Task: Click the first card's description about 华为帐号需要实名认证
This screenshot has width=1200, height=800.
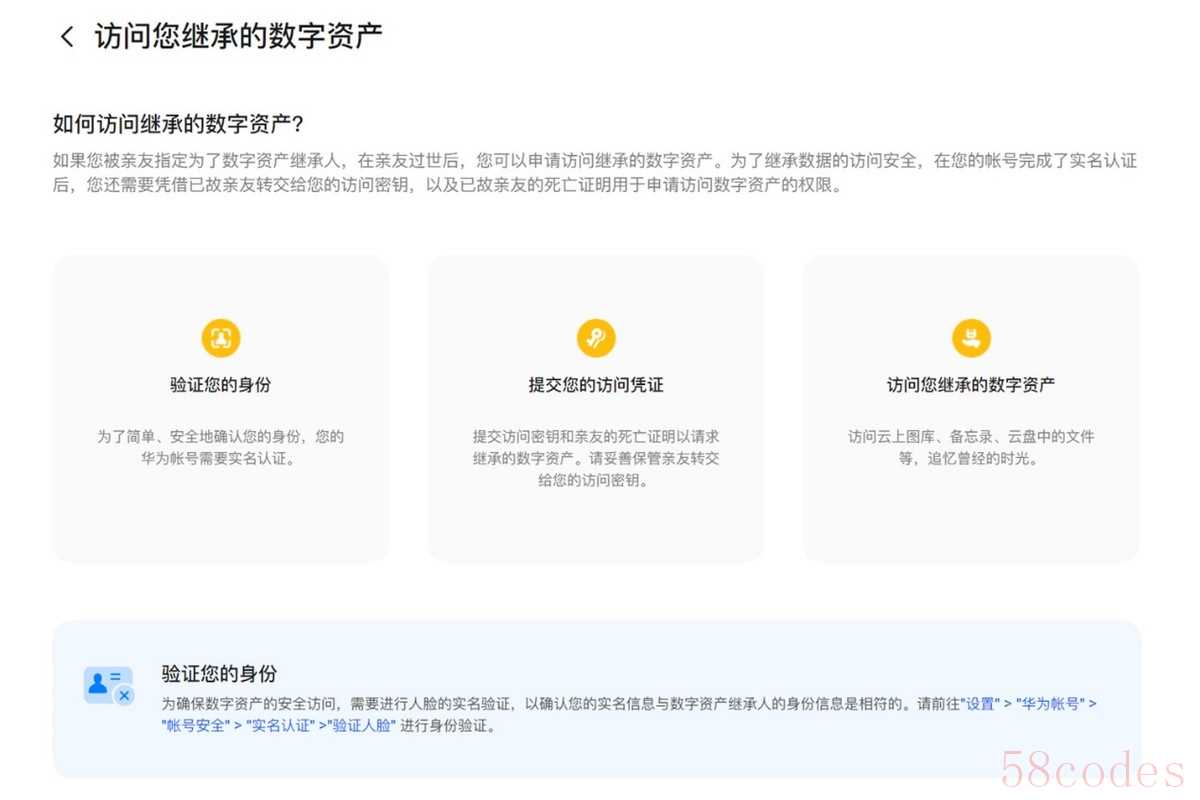Action: pos(220,448)
